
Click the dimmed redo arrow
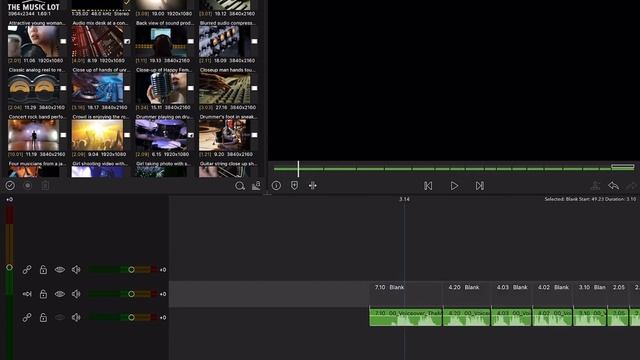pos(632,186)
